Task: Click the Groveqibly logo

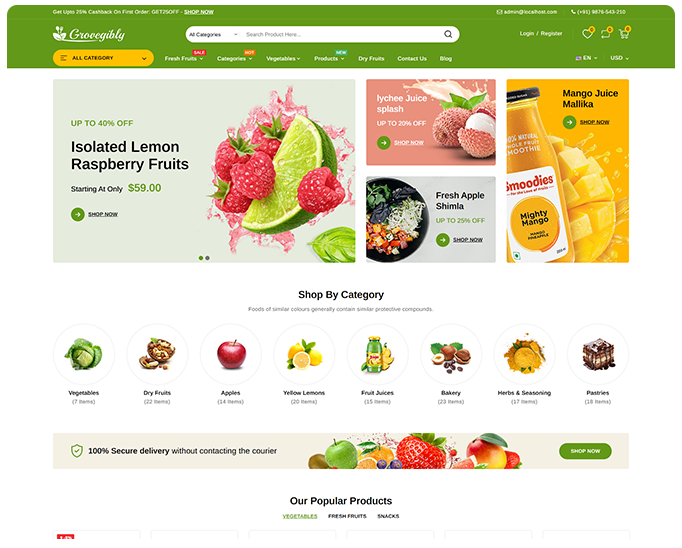Action: [x=89, y=34]
